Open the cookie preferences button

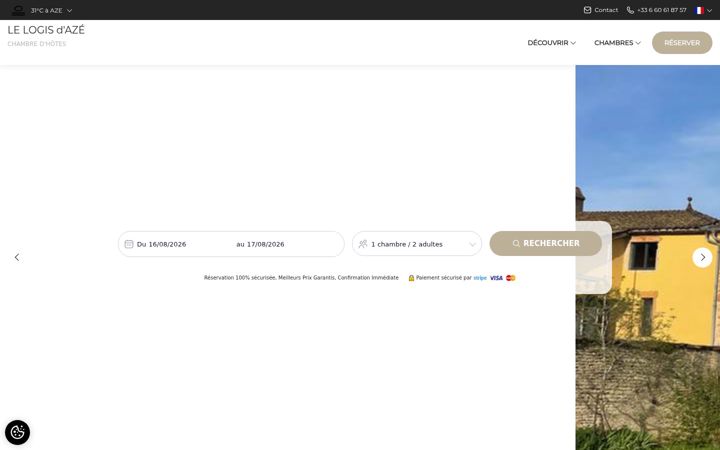[x=17, y=432]
